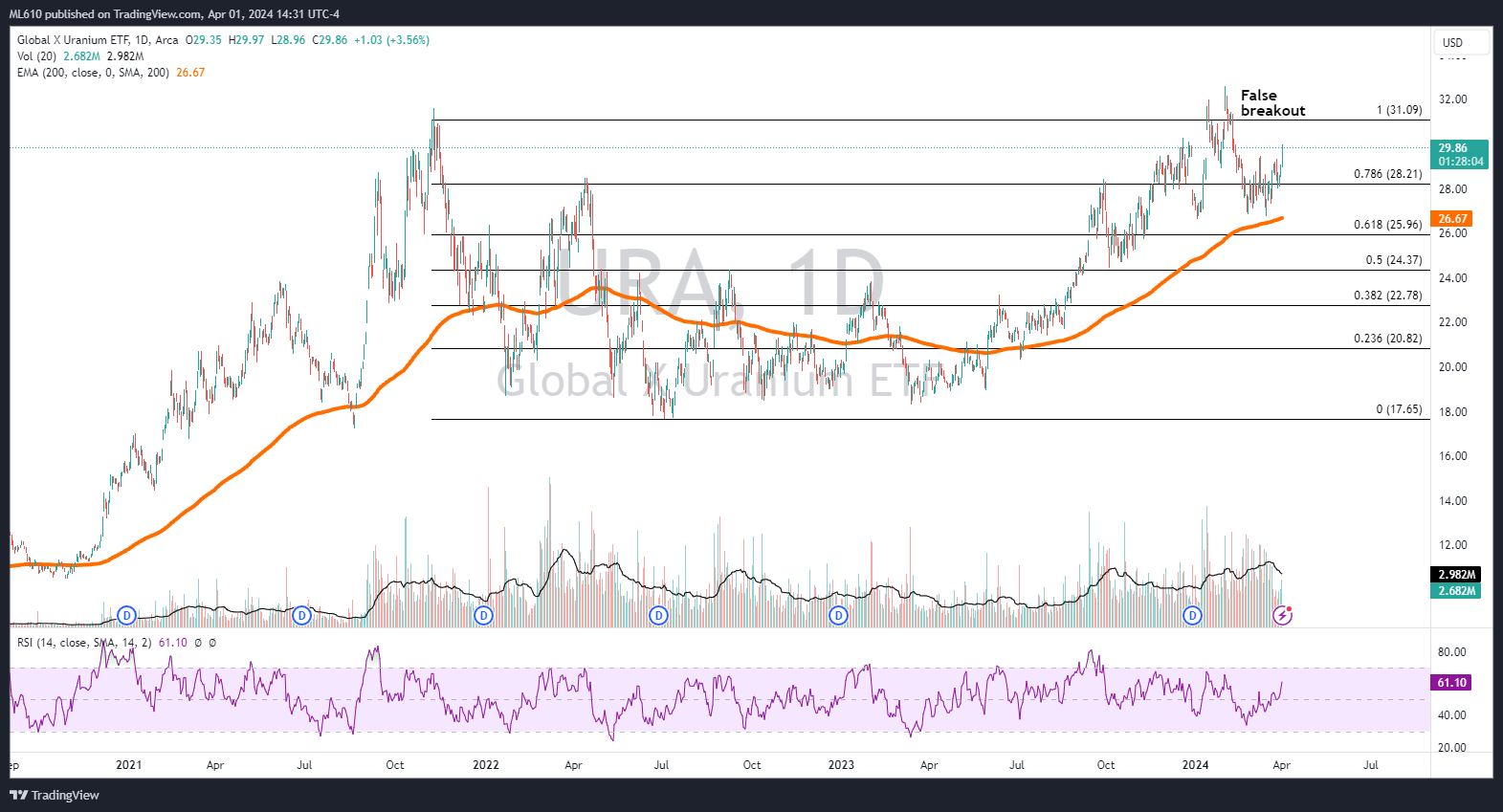Click the Fibonacci label 0 (17.65)
The height and width of the screenshot is (812, 1503).
pos(1399,409)
